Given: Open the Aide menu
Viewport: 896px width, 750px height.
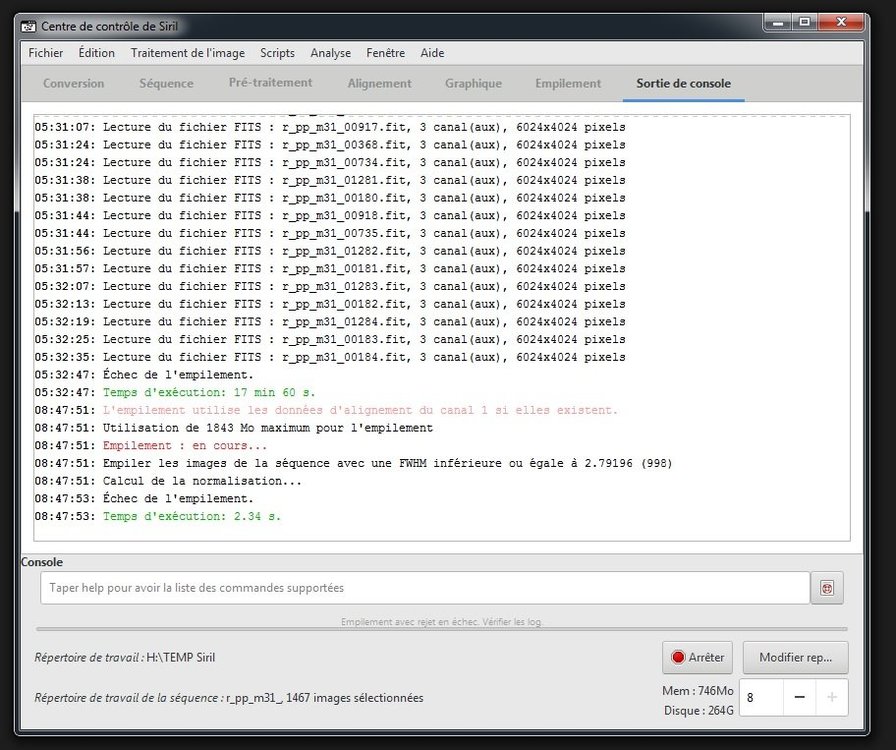Looking at the screenshot, I should [432, 53].
